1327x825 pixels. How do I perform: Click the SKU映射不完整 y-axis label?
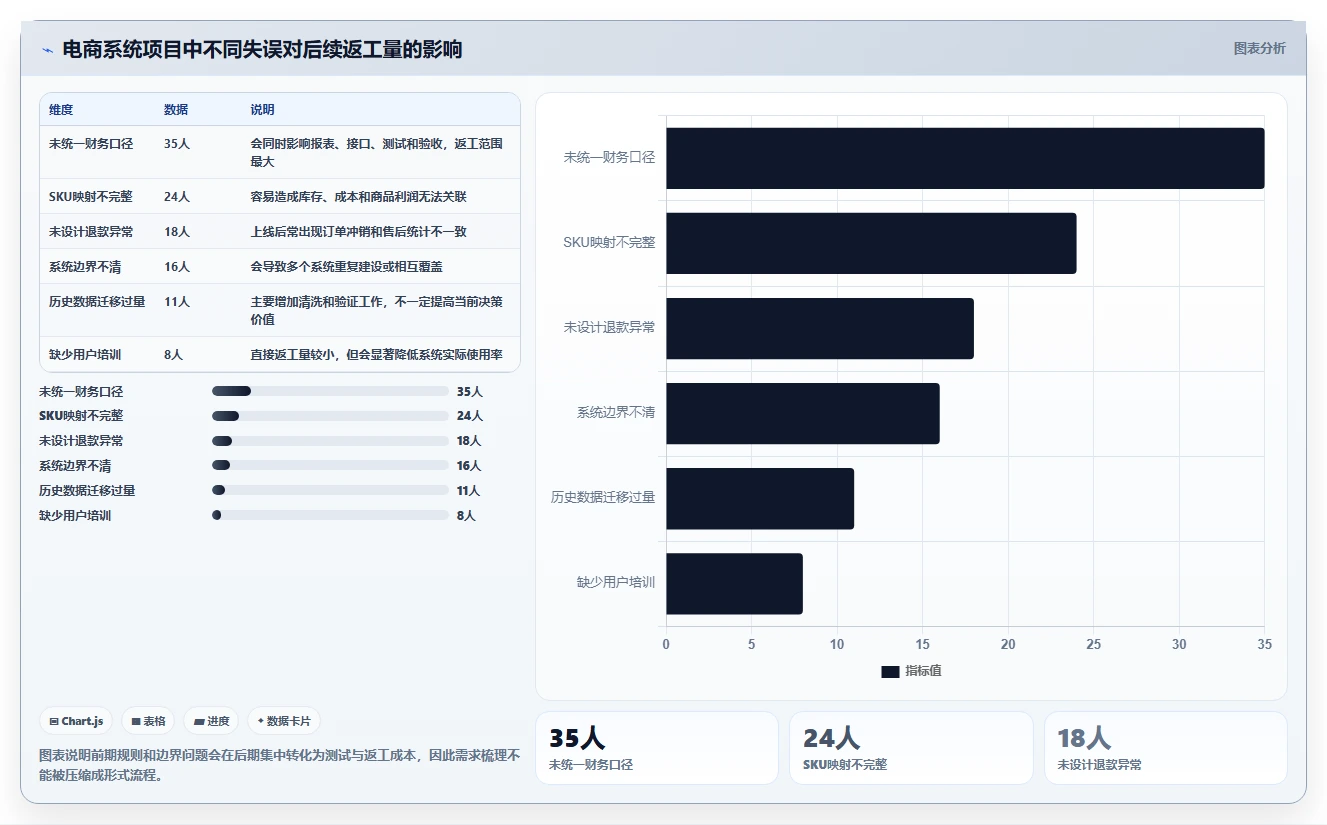(609, 243)
